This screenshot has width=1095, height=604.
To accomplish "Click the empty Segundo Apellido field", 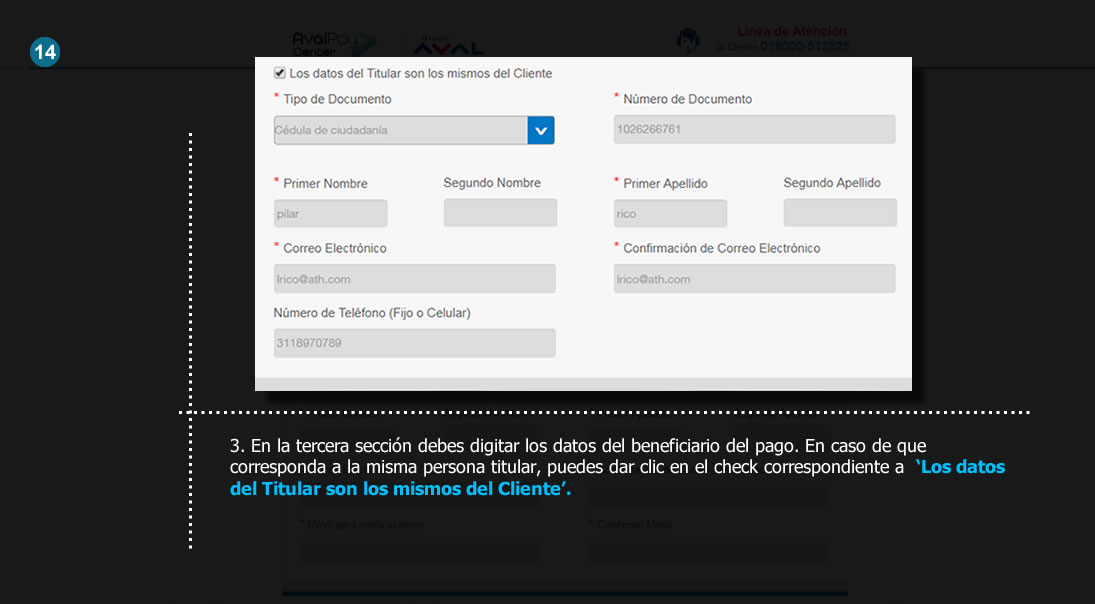I will [840, 213].
